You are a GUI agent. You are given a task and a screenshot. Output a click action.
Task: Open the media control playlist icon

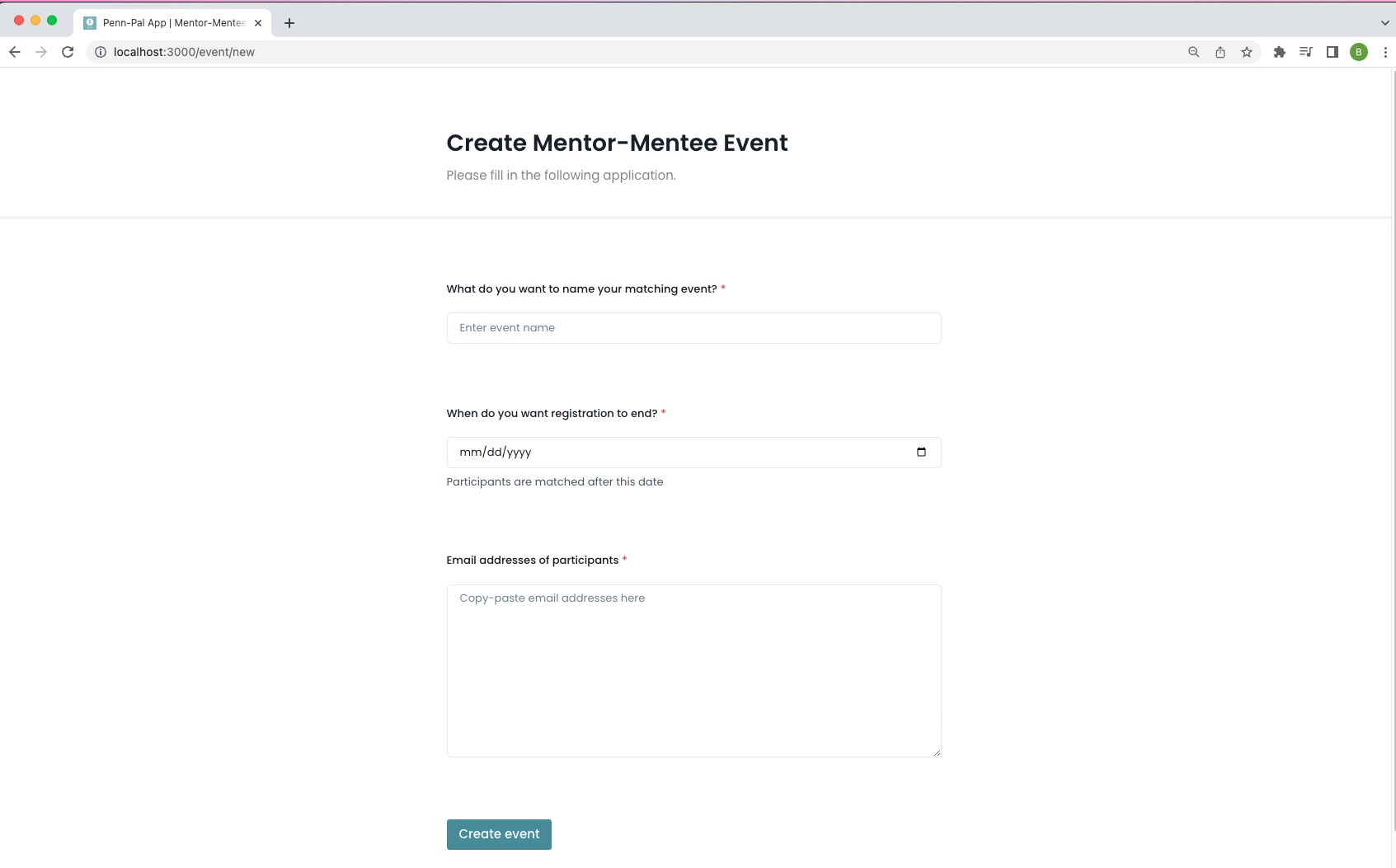(1306, 52)
